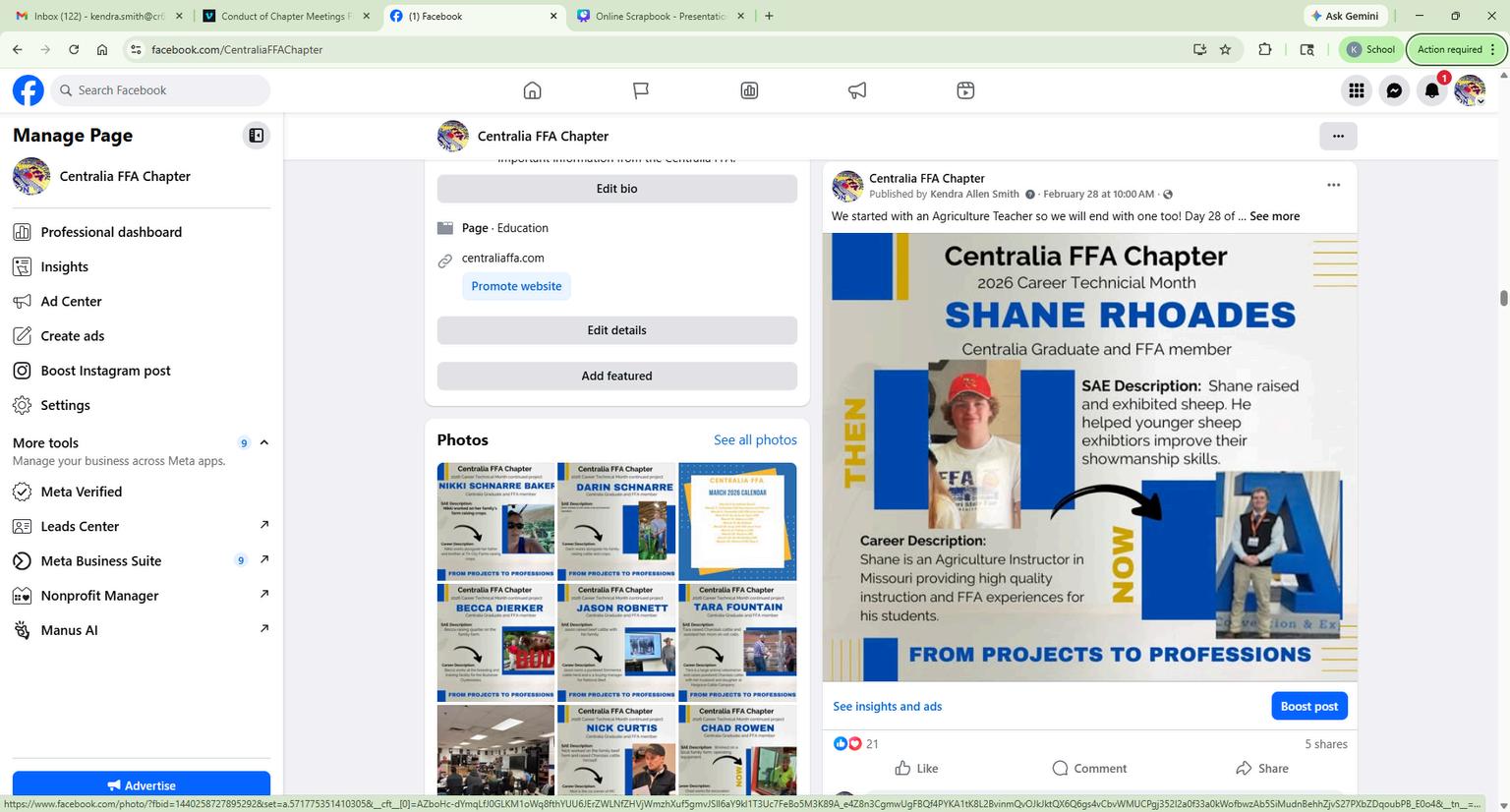This screenshot has height=812, width=1510.
Task: Click the Ad Center megaphone in top nav
Action: click(x=857, y=90)
